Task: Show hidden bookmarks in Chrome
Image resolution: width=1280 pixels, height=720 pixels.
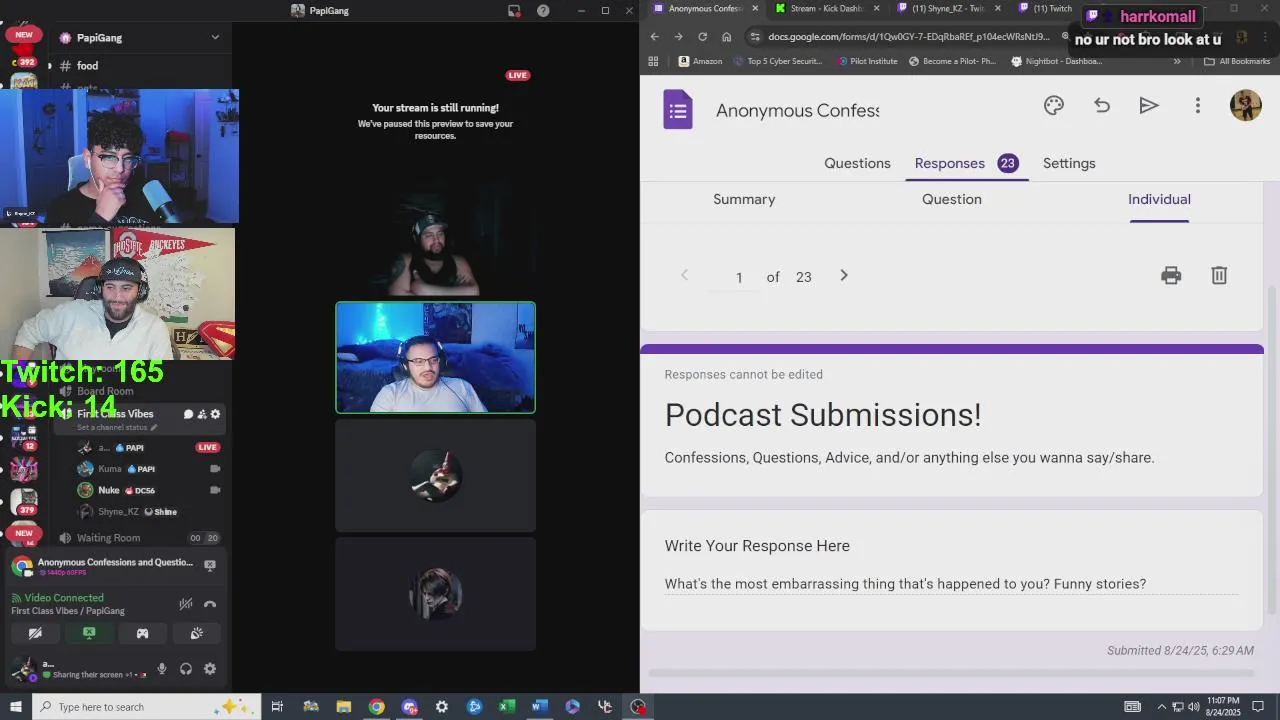Action: (1177, 61)
